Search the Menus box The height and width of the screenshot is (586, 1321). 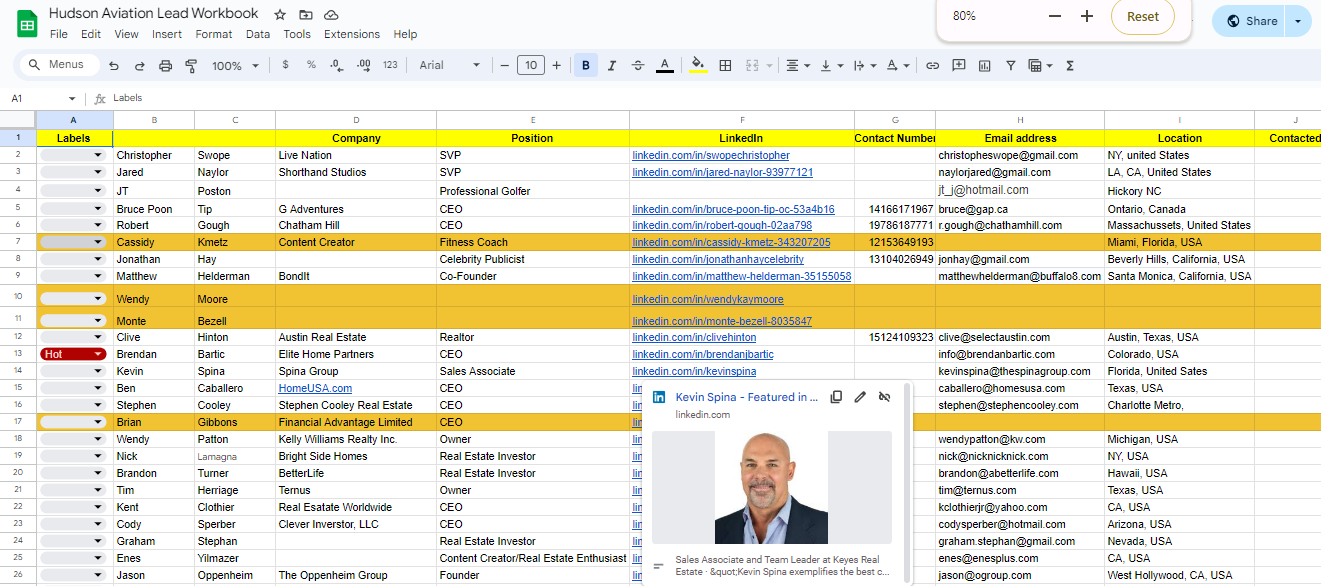[x=59, y=65]
